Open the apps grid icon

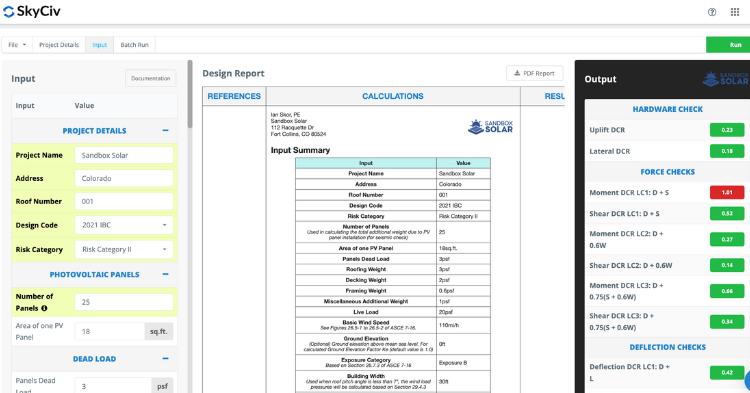coord(735,12)
